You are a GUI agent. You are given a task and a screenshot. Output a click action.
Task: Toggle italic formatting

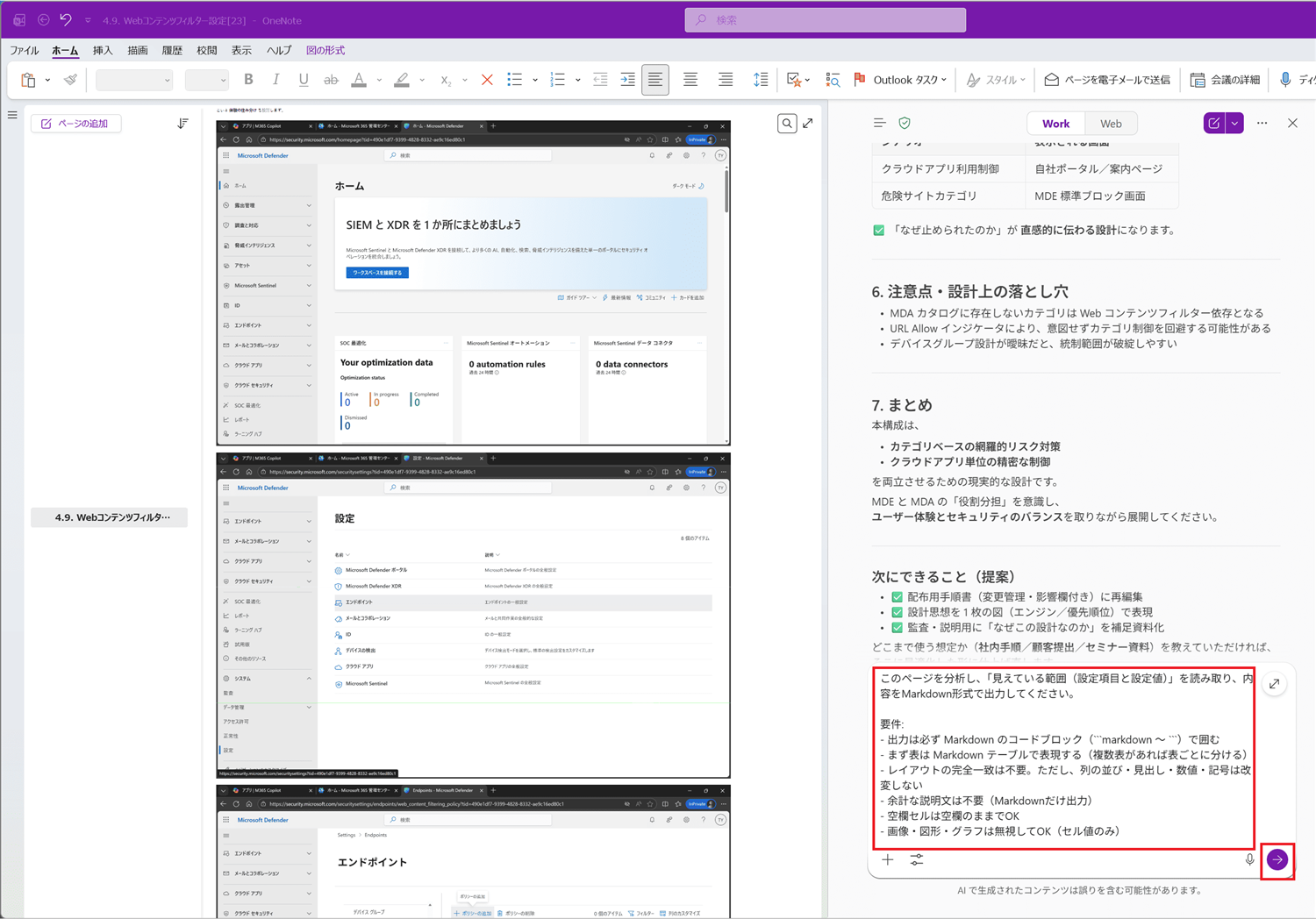pyautogui.click(x=275, y=80)
